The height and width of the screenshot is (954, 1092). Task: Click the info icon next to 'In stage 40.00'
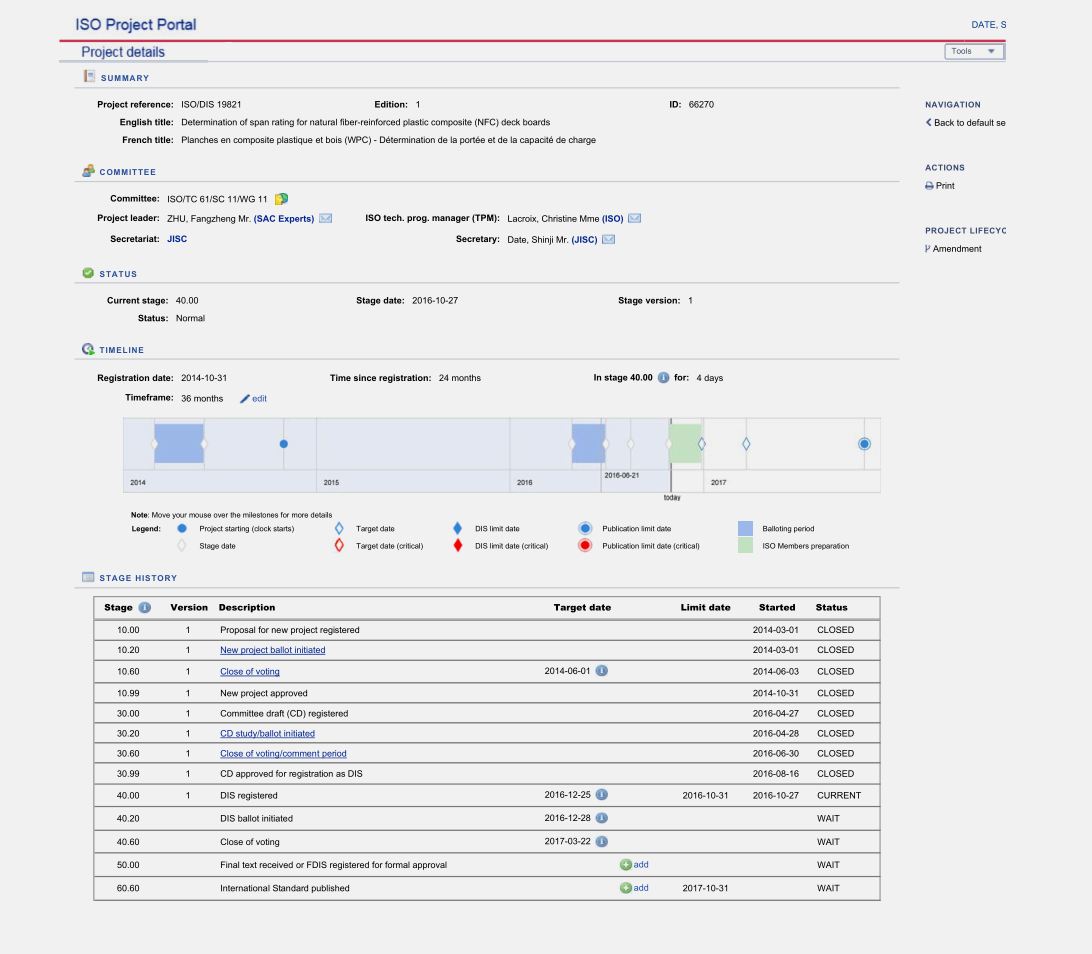663,378
